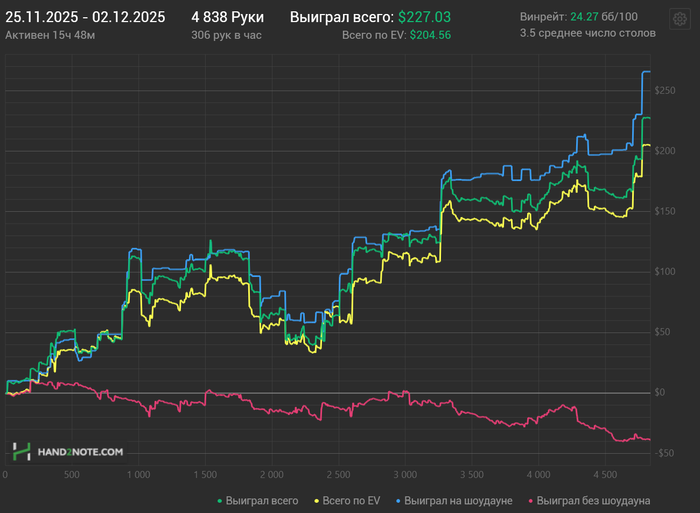Click the '-$50' y-axis label
Image resolution: width=700 pixels, height=513 pixels.
click(664, 453)
